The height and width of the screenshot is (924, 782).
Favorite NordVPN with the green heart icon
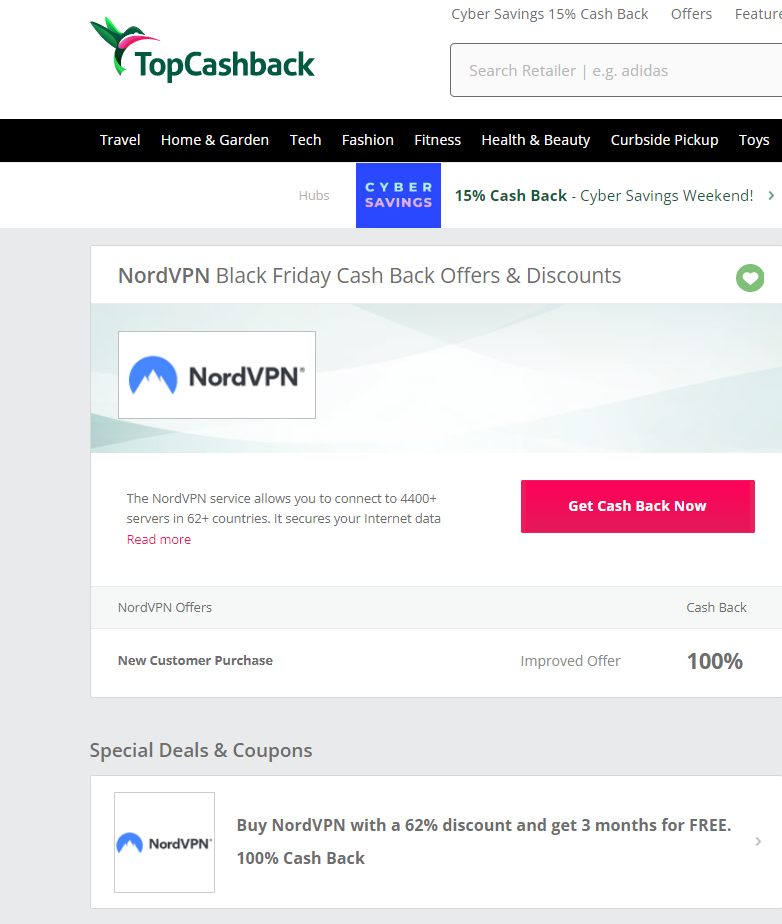(750, 278)
